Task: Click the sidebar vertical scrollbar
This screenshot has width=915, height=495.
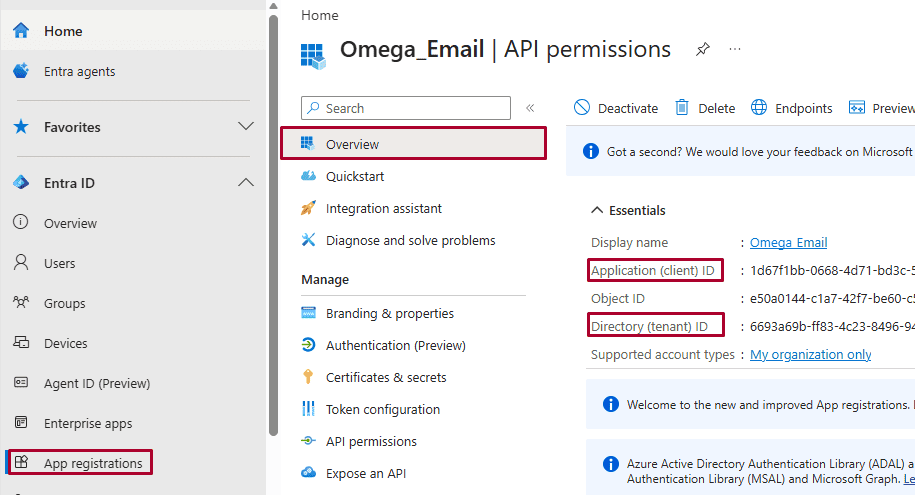Action: 273,225
